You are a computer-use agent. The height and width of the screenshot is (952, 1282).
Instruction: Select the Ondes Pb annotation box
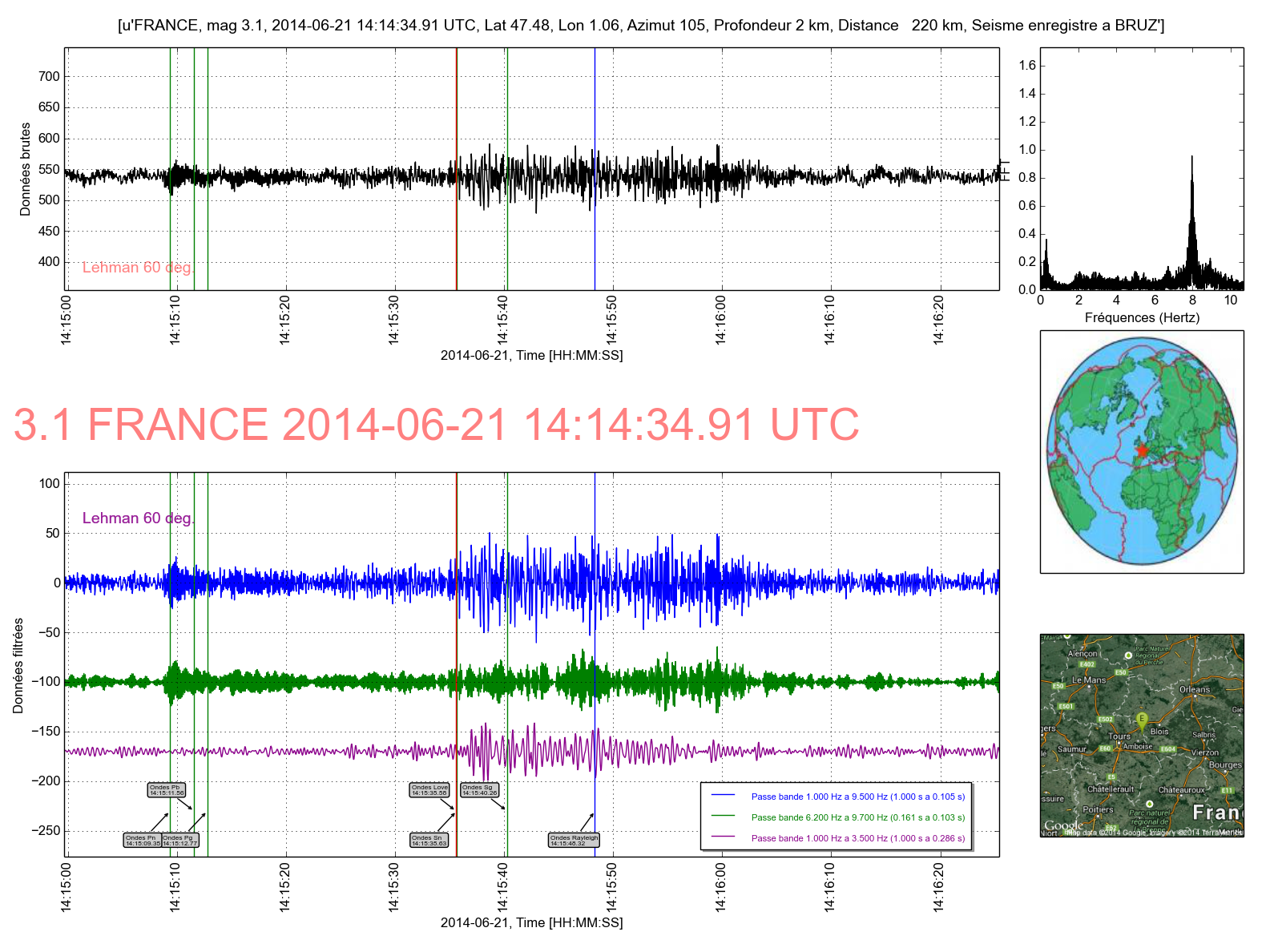coord(167,789)
